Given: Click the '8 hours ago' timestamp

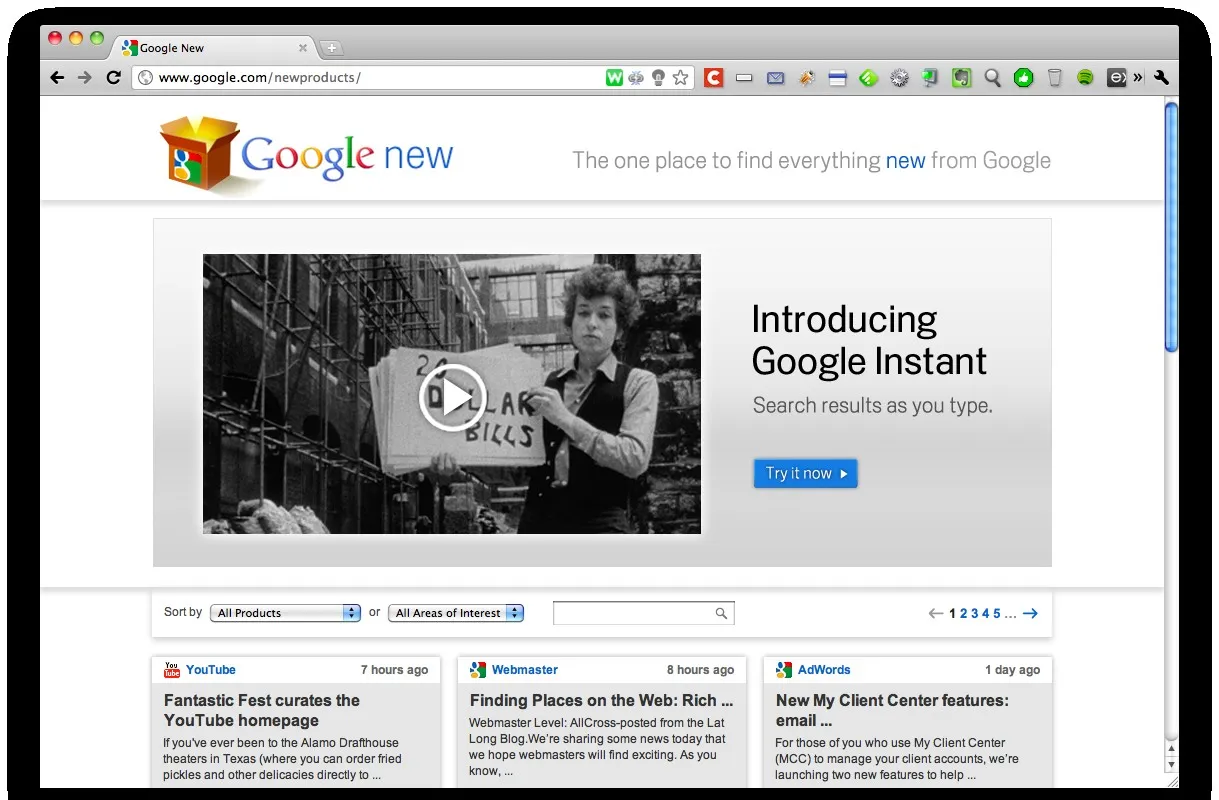Looking at the screenshot, I should pyautogui.click(x=700, y=670).
